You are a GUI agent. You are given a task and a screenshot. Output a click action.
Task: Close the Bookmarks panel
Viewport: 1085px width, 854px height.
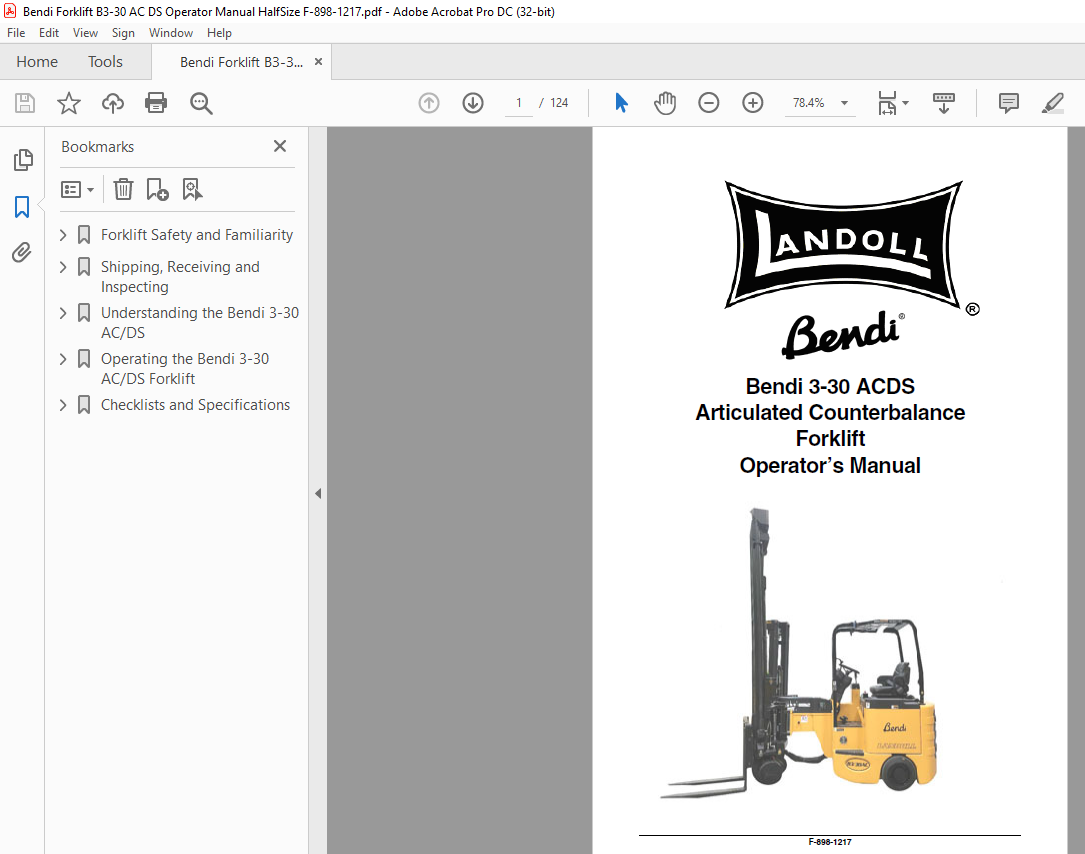coord(280,146)
